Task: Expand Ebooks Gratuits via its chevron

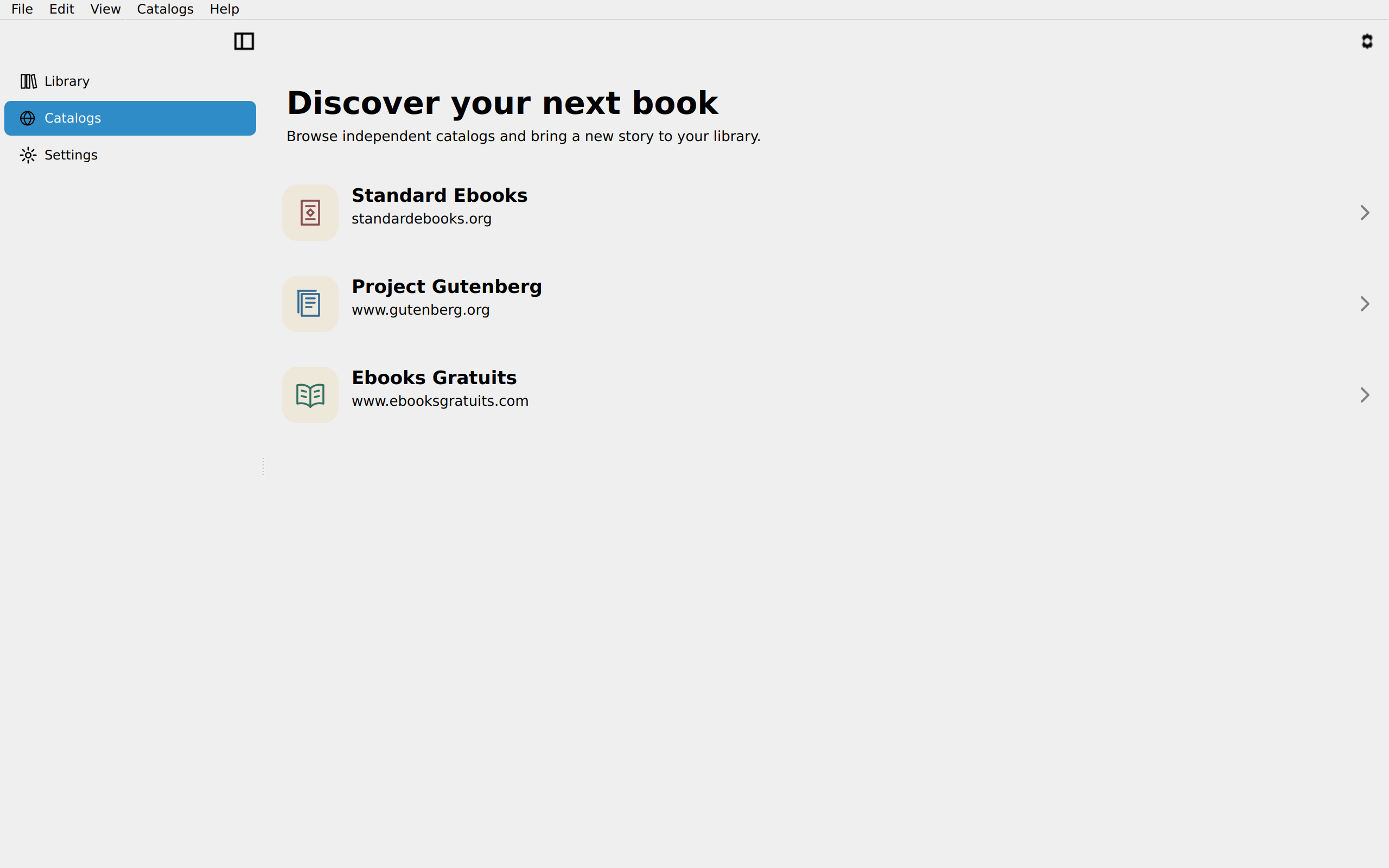Action: coord(1365,395)
